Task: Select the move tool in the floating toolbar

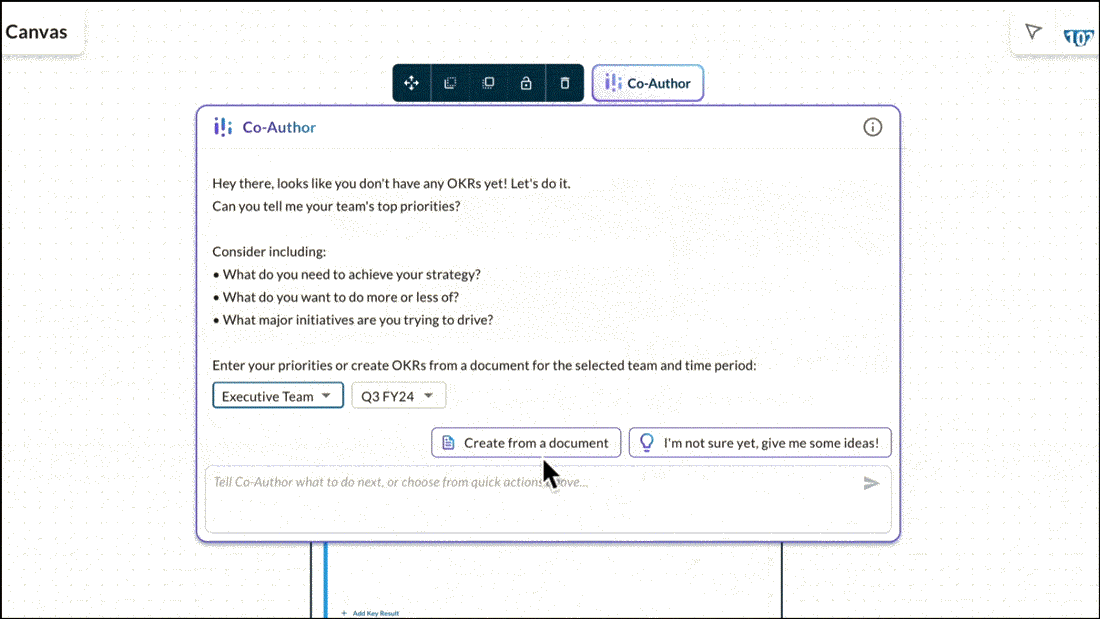Action: 411,83
